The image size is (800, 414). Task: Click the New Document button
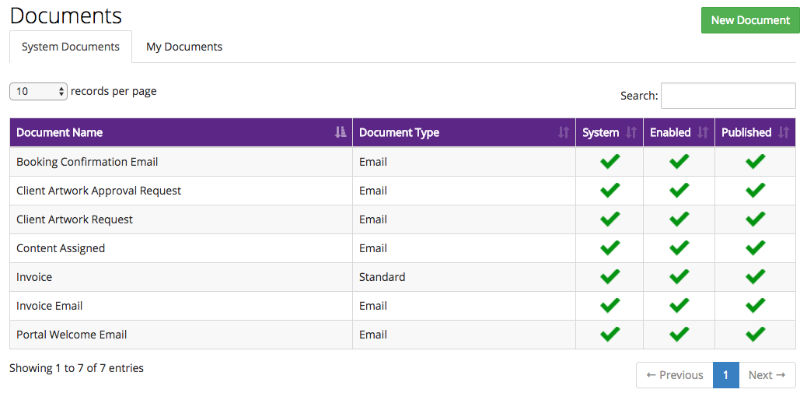tap(749, 20)
